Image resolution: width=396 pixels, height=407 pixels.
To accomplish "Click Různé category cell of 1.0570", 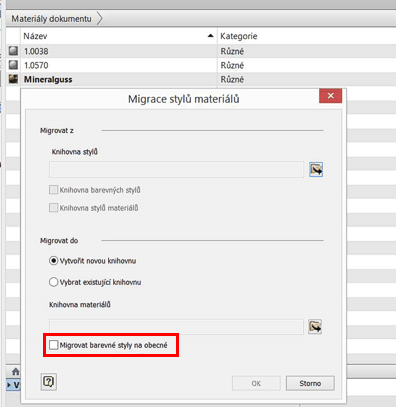I will click(x=232, y=65).
